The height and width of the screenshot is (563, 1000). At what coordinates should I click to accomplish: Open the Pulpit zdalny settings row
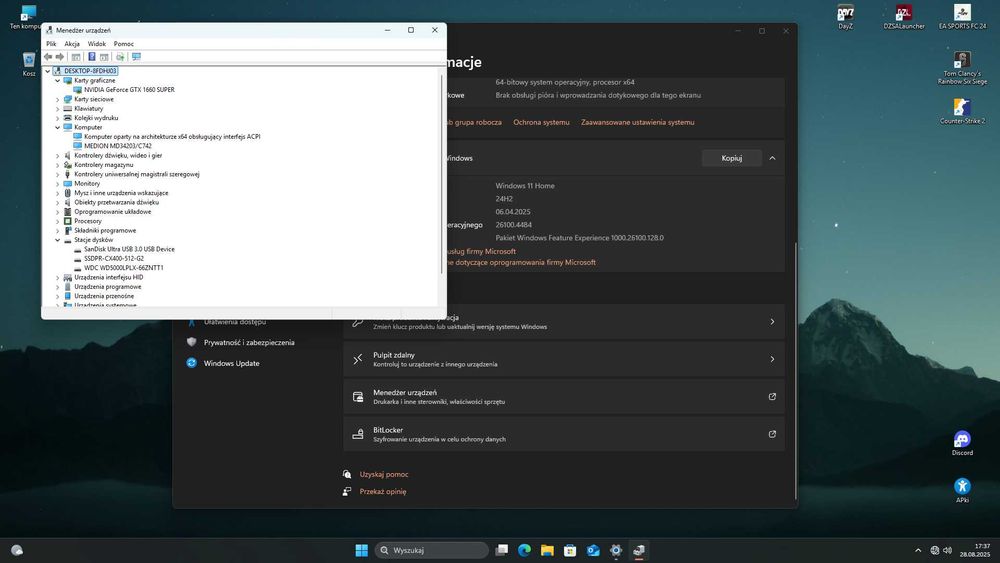(x=564, y=359)
